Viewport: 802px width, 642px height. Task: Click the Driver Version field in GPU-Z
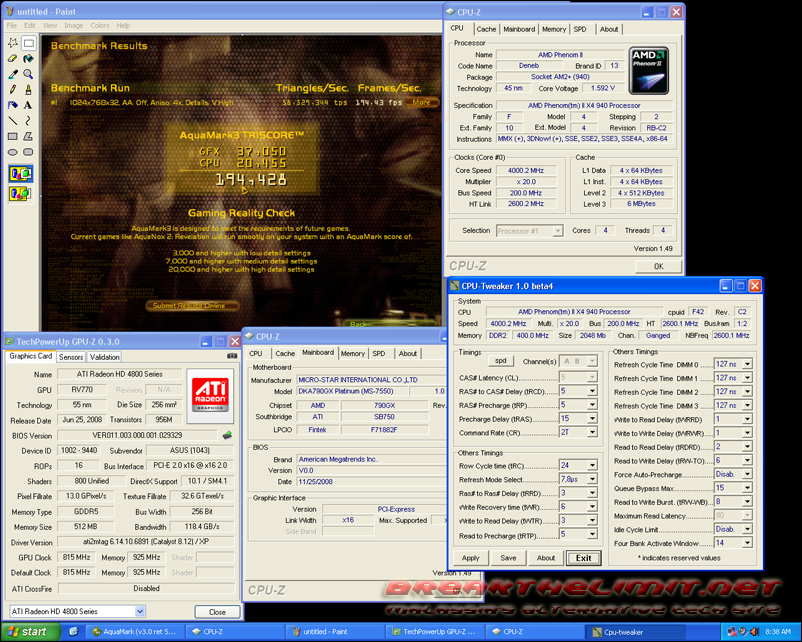tap(146, 542)
